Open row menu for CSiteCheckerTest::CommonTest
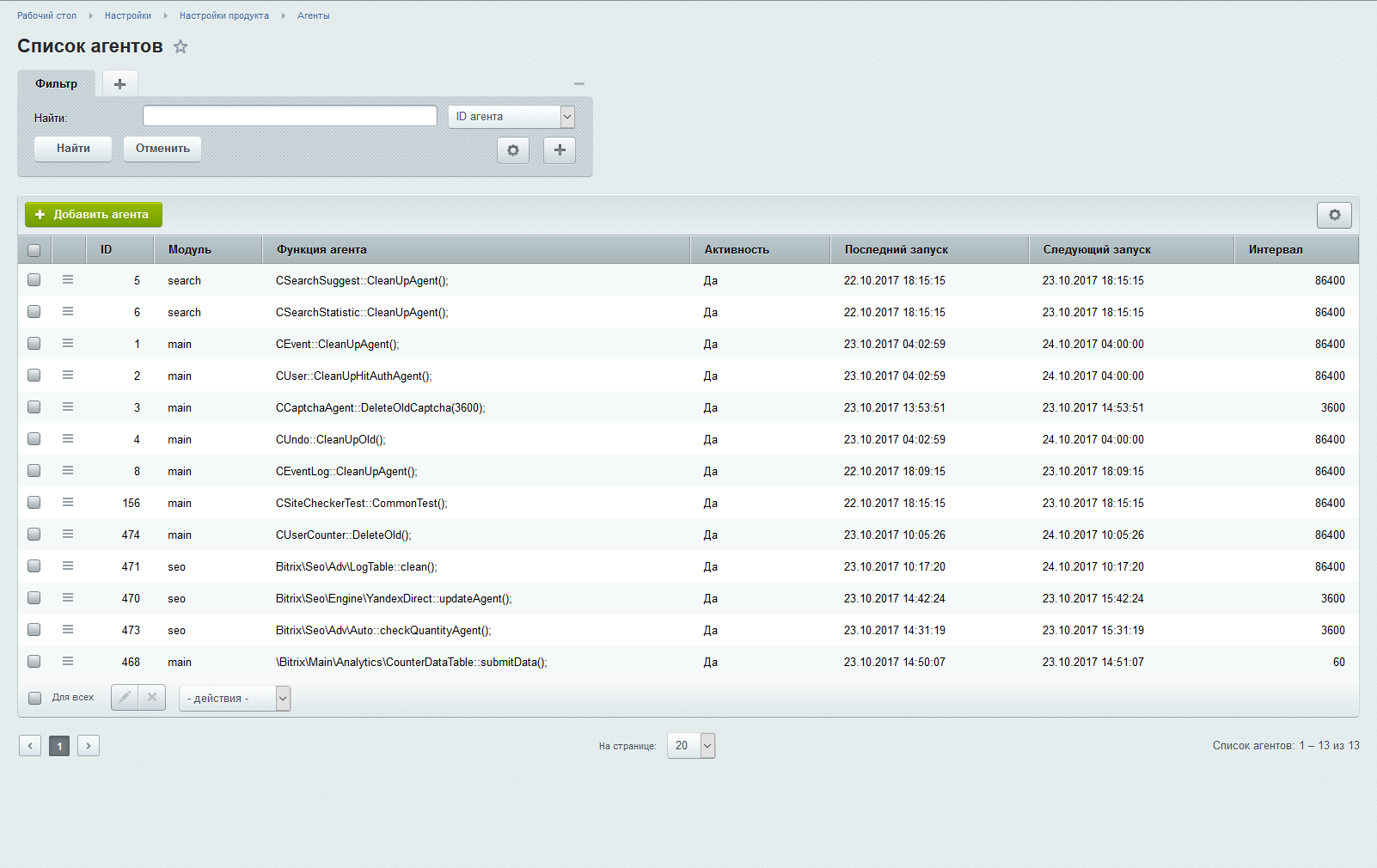The height and width of the screenshot is (868, 1377). (x=68, y=503)
